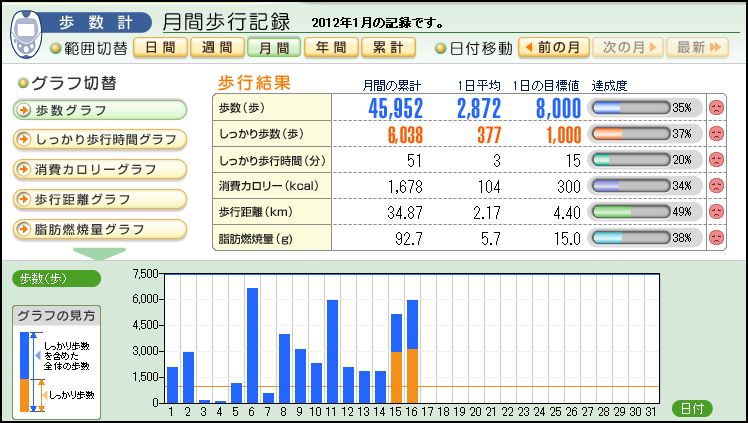
Task: Show the 歩数グラフ graph
Action: [100, 110]
